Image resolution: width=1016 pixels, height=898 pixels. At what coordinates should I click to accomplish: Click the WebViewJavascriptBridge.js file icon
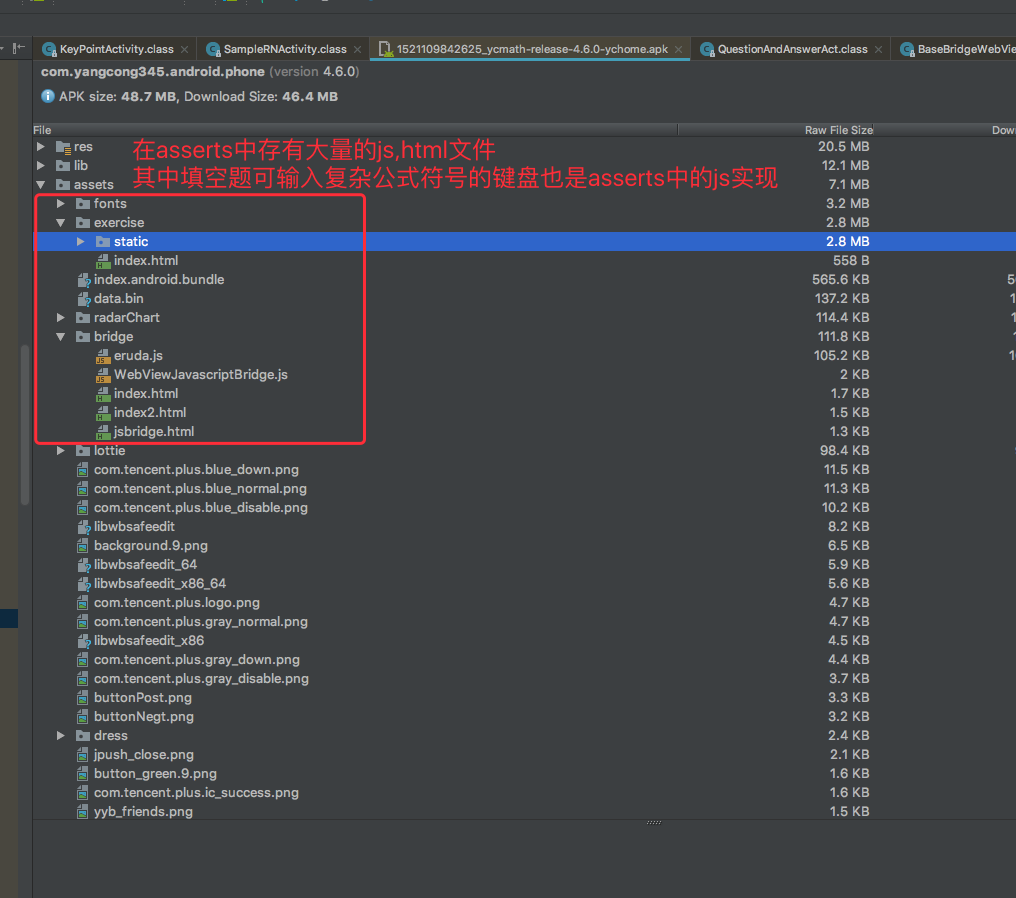[x=103, y=374]
